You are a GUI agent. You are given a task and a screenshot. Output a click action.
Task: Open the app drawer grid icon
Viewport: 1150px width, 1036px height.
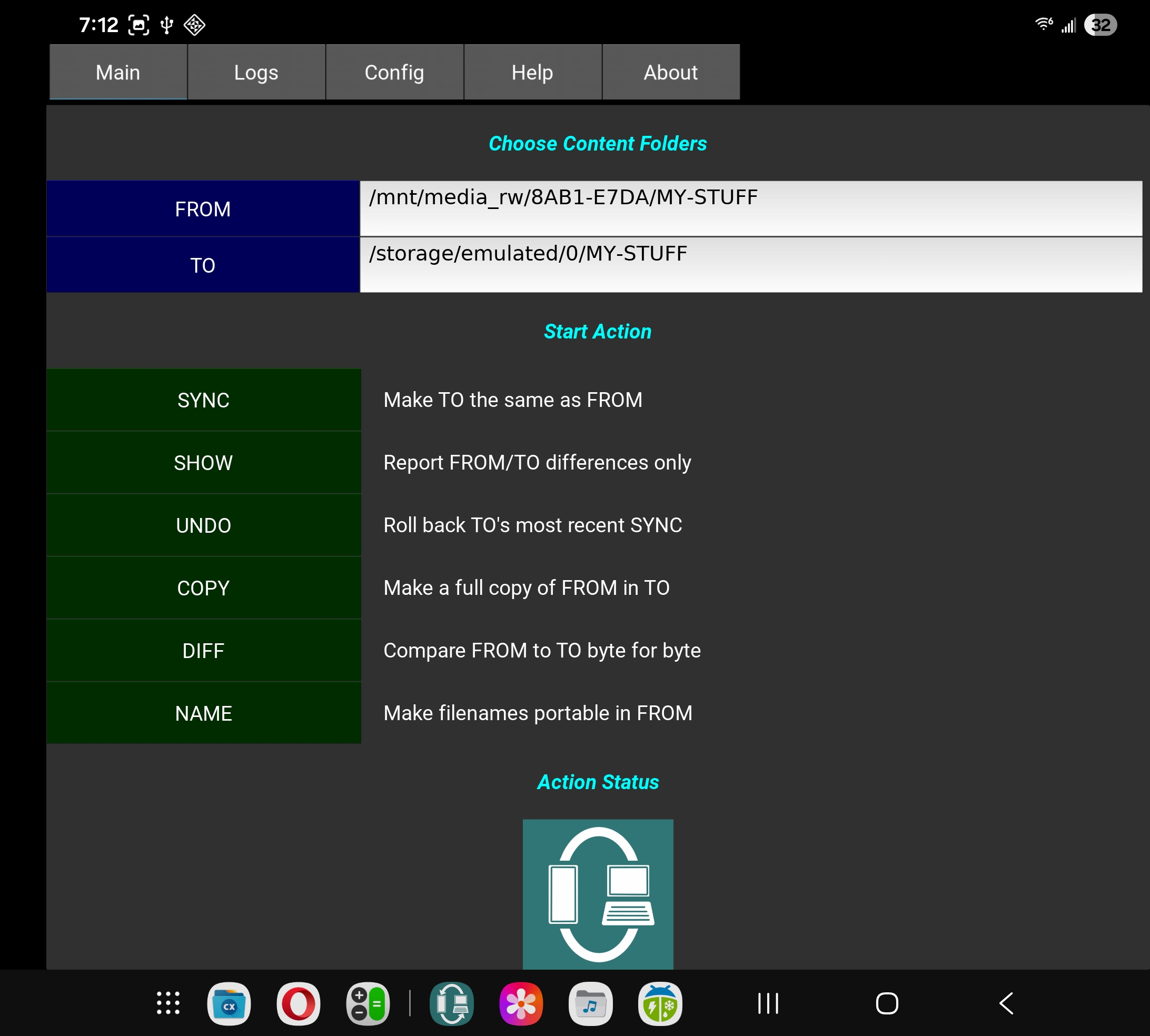coord(168,1003)
